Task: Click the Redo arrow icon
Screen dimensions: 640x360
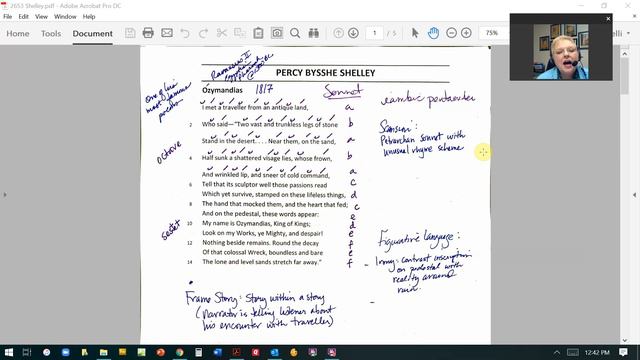Action: [203, 33]
